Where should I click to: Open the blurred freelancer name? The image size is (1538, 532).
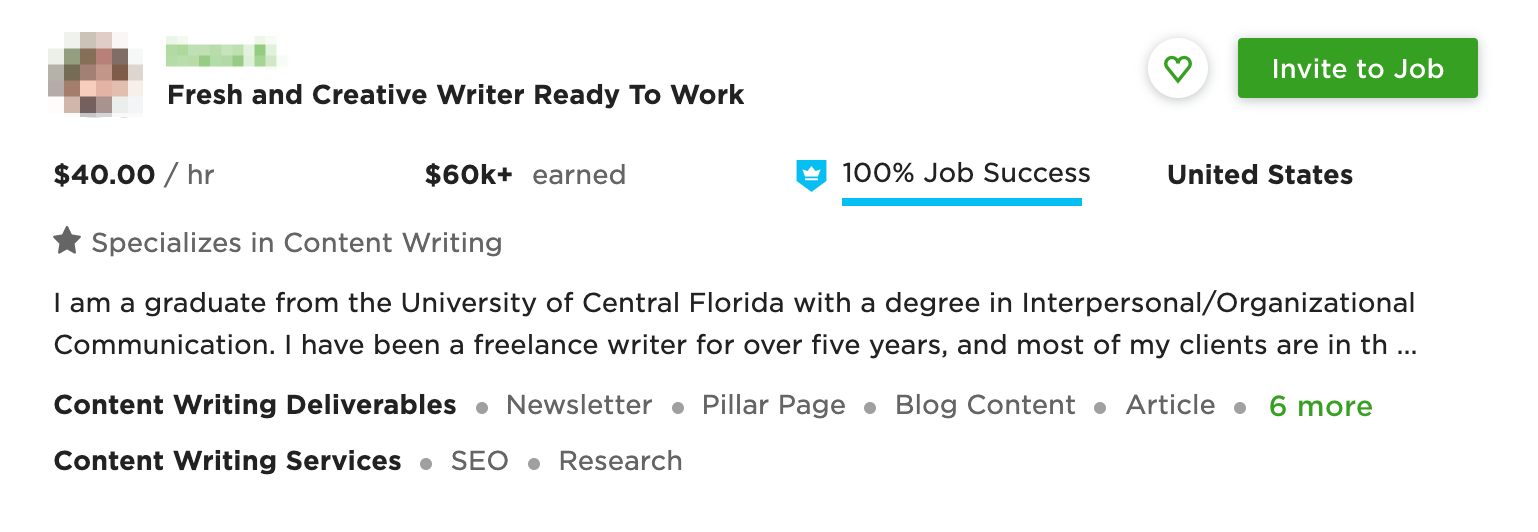(x=220, y=50)
